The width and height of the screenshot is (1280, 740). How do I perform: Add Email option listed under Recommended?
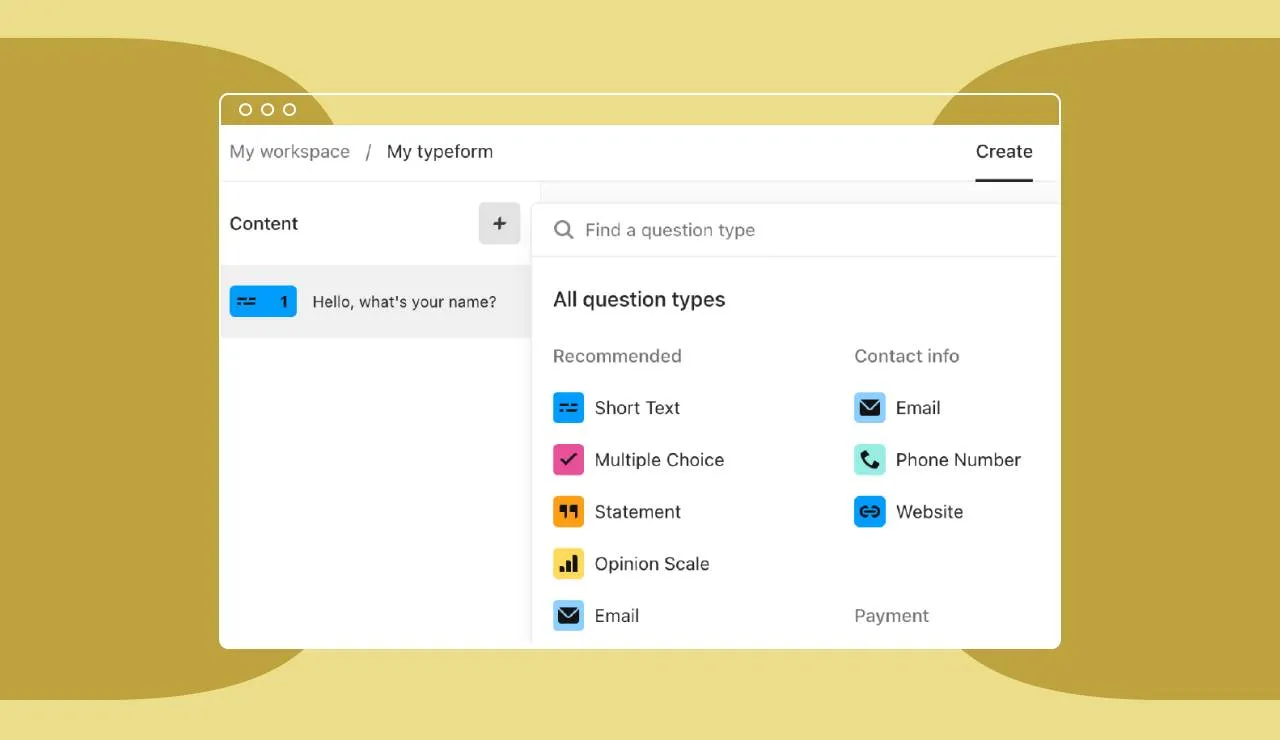(x=616, y=616)
